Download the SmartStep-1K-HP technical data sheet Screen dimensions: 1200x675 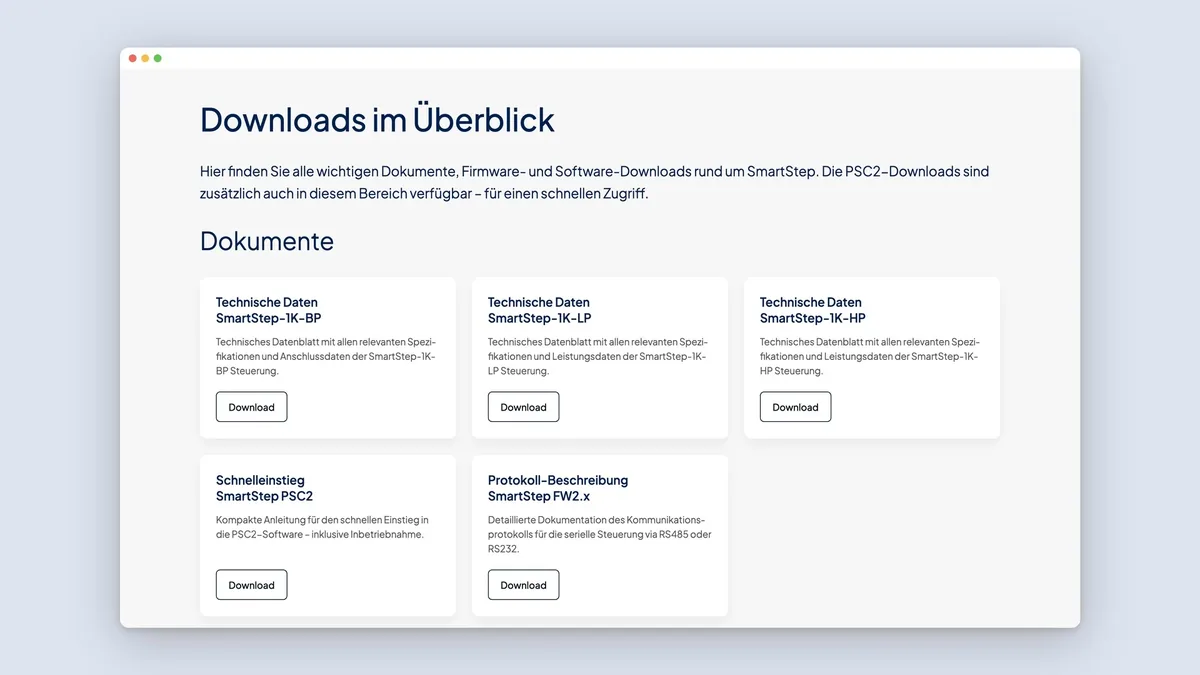click(x=795, y=407)
